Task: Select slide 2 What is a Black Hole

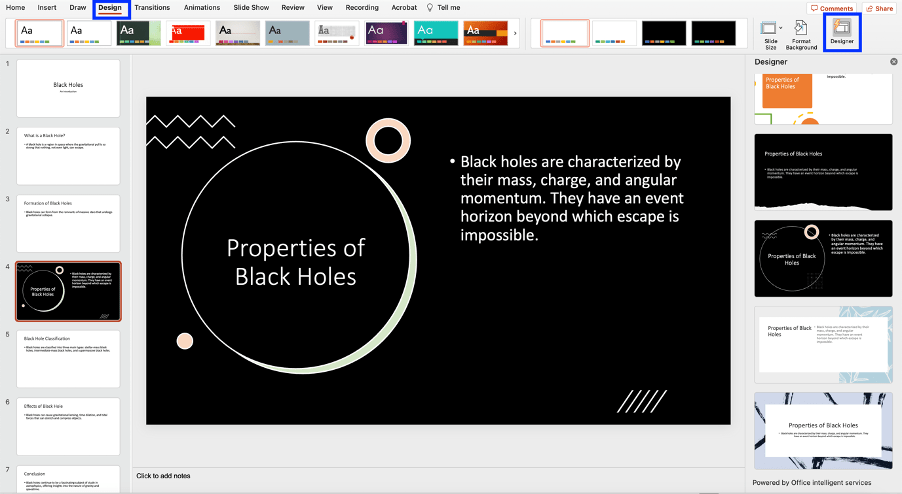Action: (x=68, y=156)
